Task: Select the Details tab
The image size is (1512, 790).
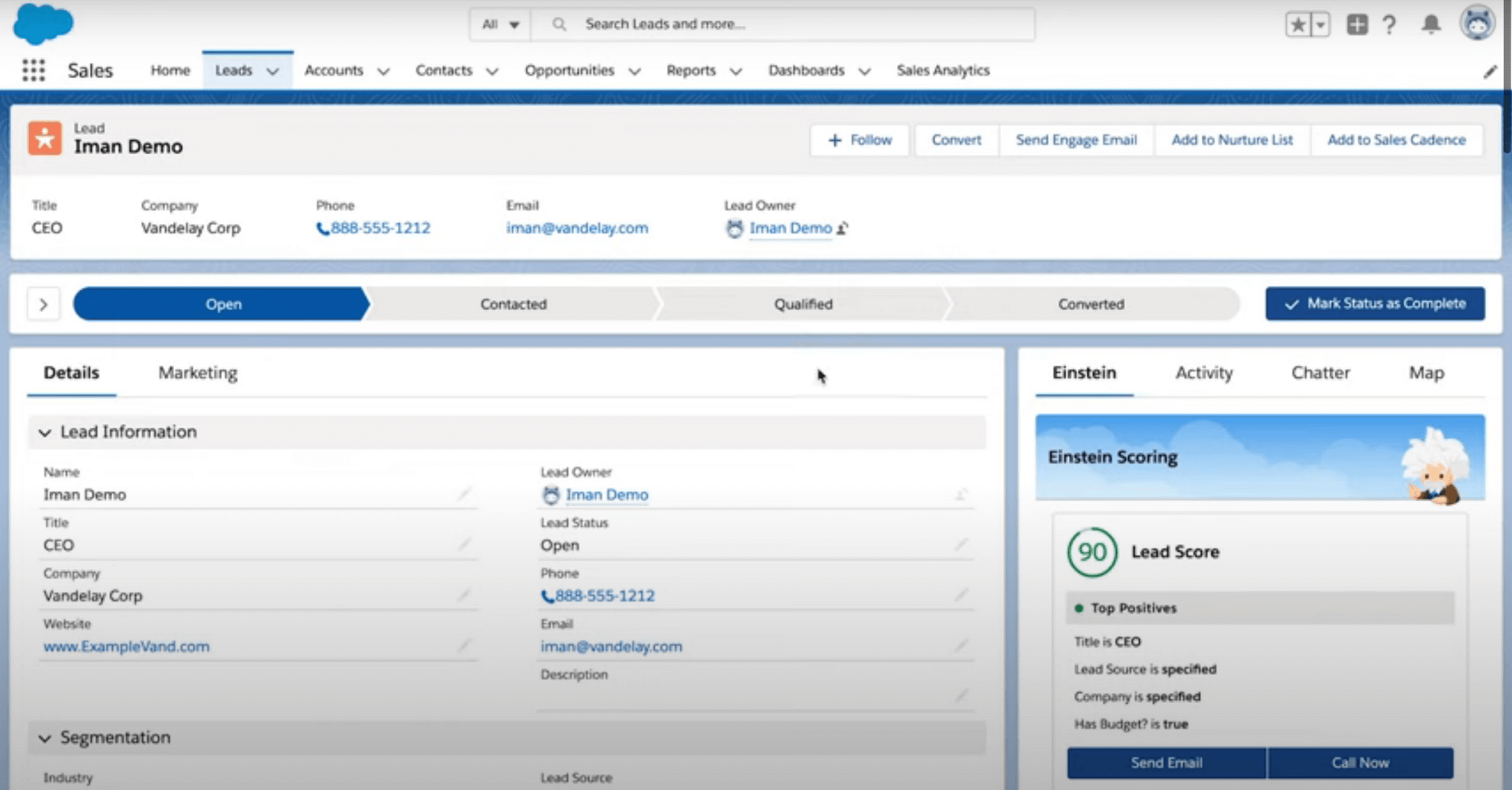Action: point(71,373)
